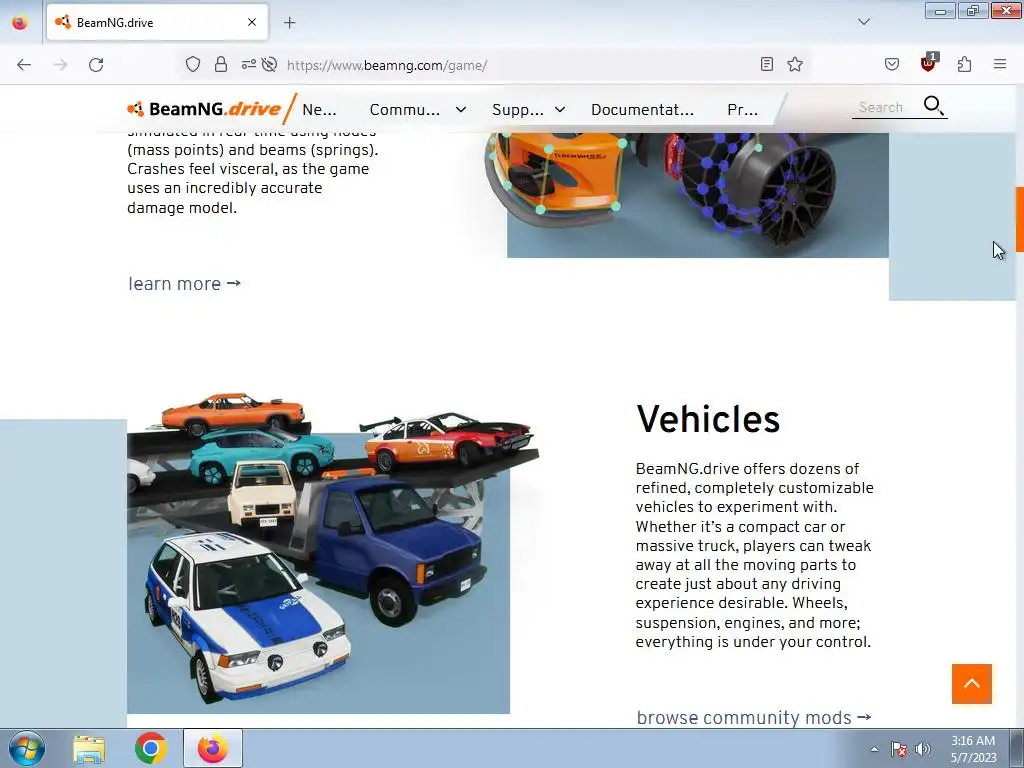Open the uBlock Origin extension icon
Screen dimensions: 1024x768
(928, 63)
